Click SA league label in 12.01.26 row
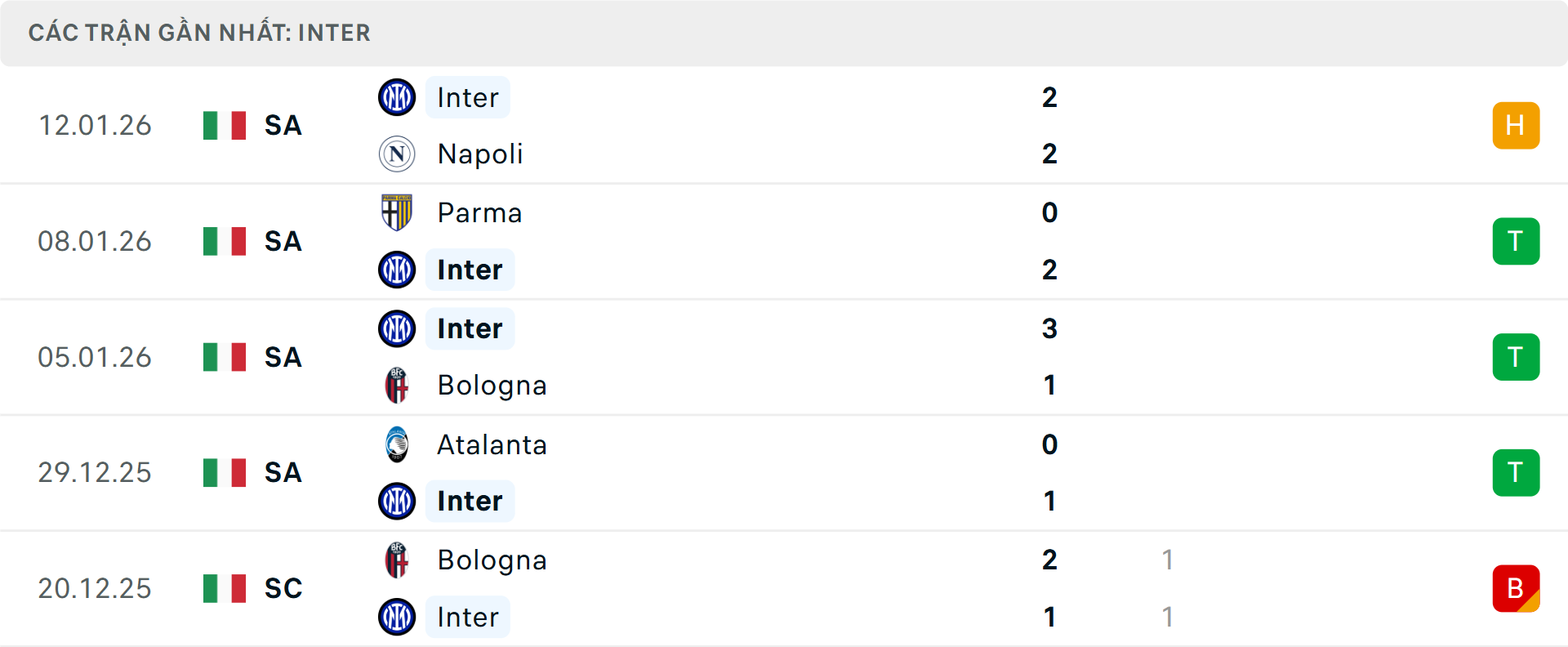This screenshot has width=1568, height=647. [283, 125]
